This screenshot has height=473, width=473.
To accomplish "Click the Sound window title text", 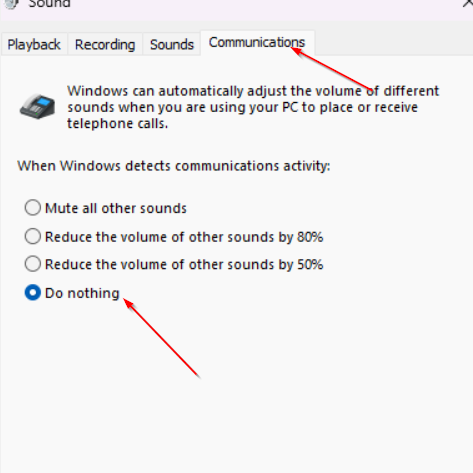I will [x=49, y=4].
